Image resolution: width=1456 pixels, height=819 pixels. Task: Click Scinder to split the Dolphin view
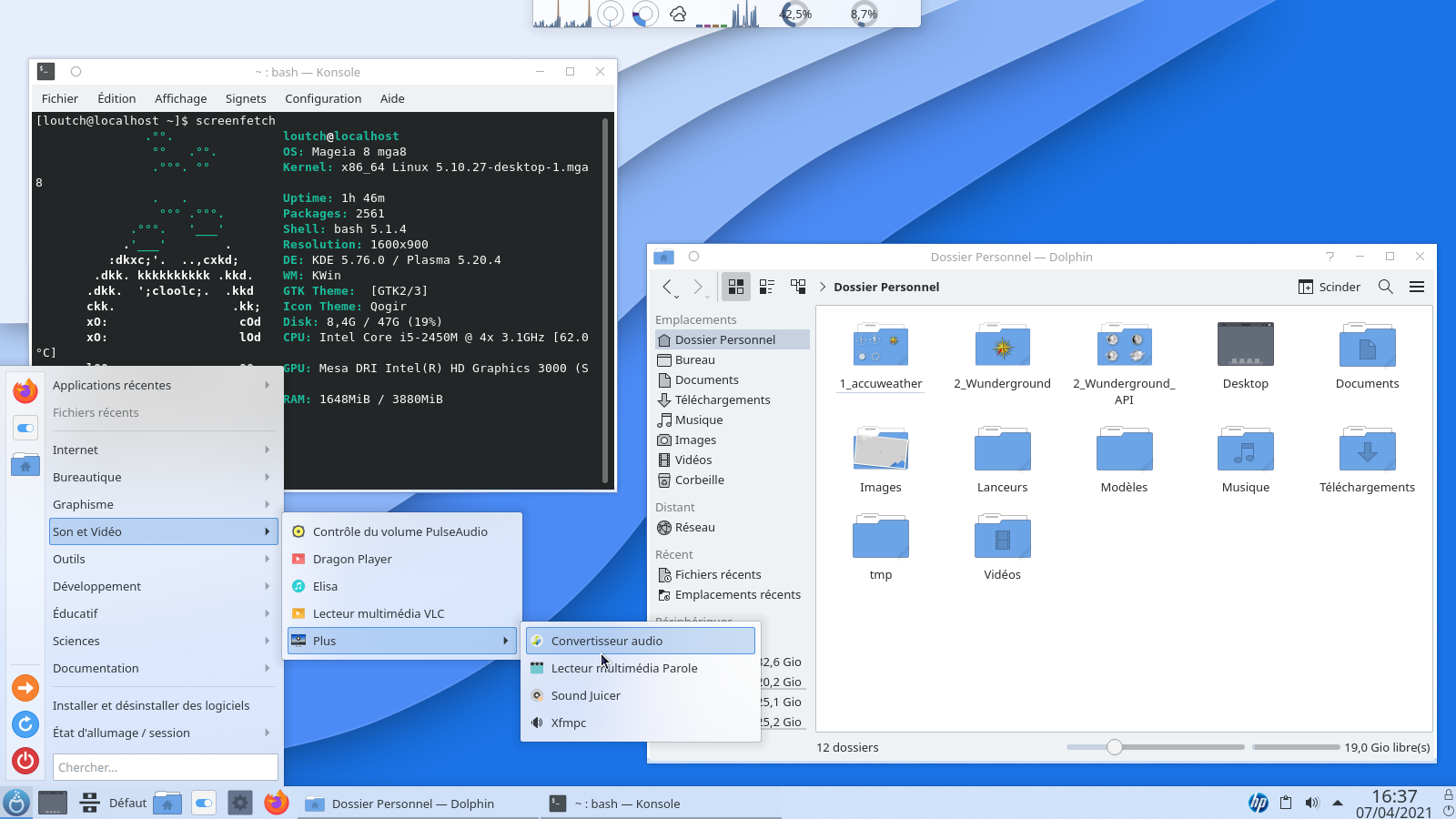pos(1330,287)
